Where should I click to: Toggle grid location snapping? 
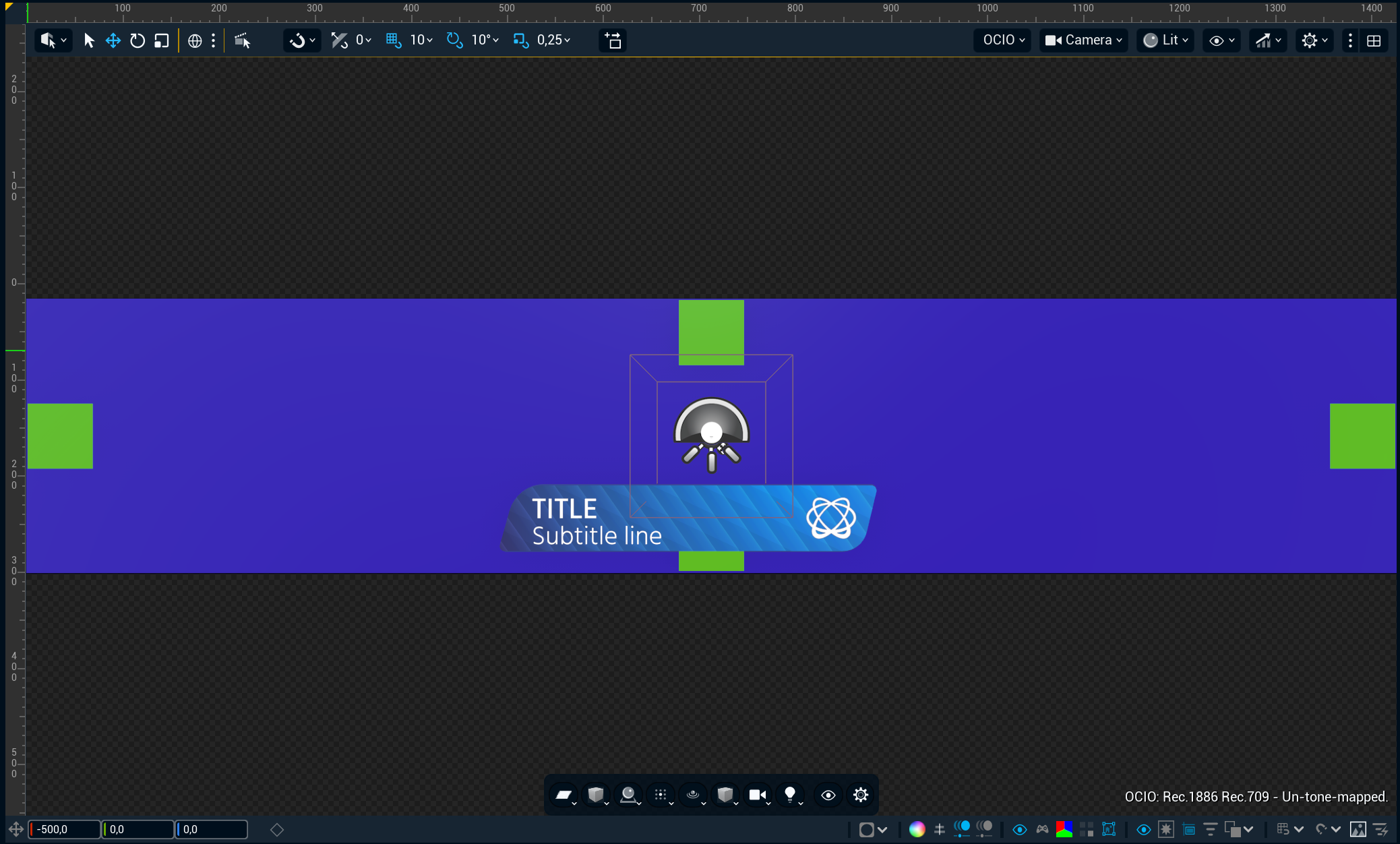pyautogui.click(x=394, y=40)
